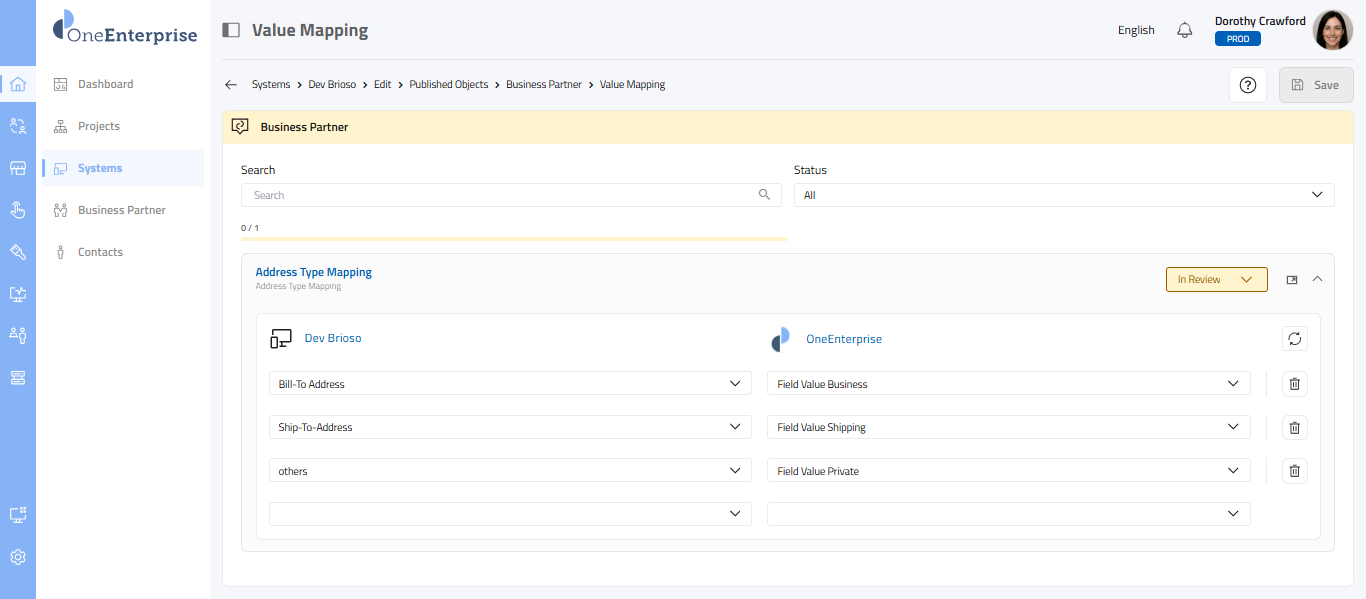
Task: Click into the Search input field
Action: tap(500, 195)
